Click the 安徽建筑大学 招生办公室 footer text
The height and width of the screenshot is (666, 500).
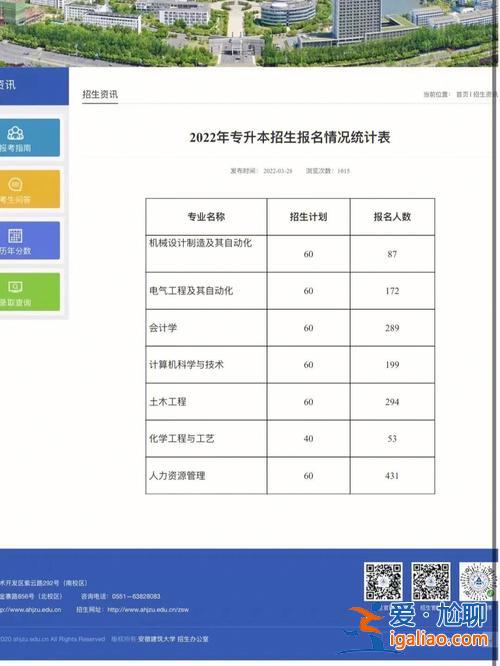coord(173,639)
